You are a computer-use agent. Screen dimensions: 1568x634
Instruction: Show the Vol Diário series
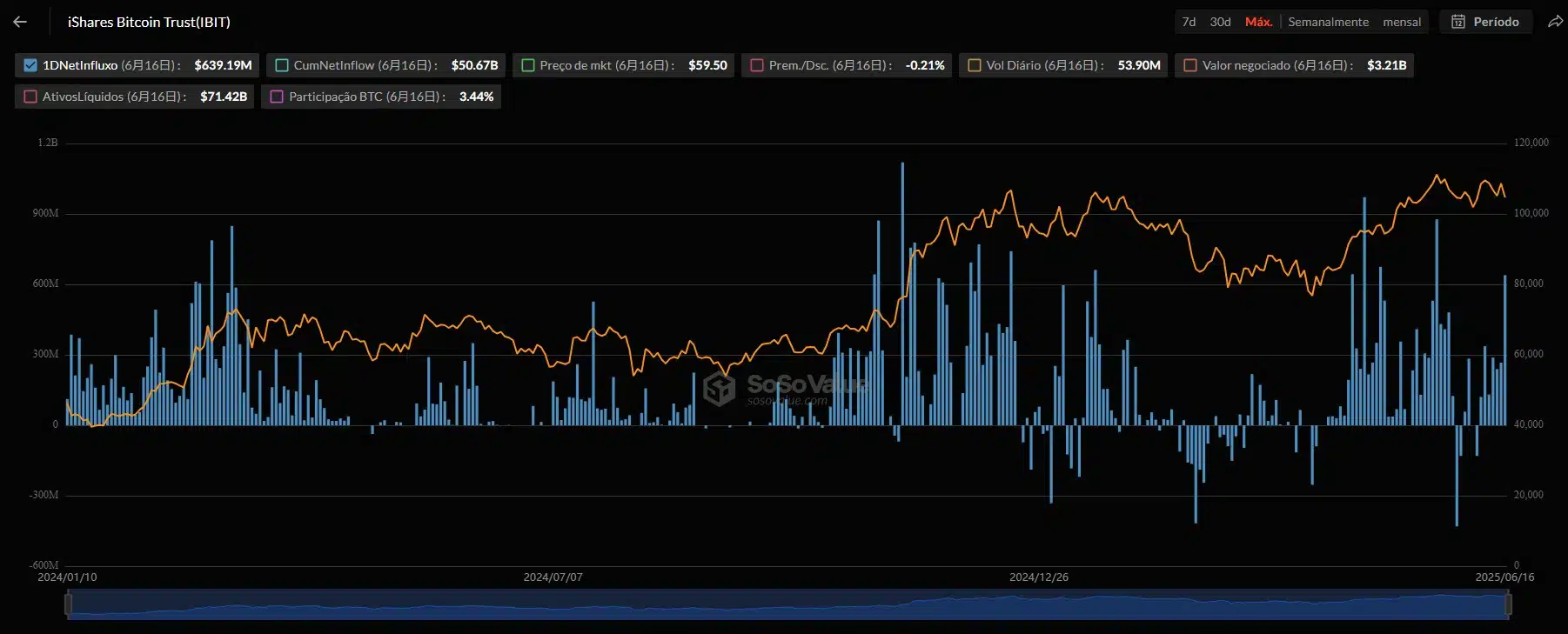coord(975,65)
